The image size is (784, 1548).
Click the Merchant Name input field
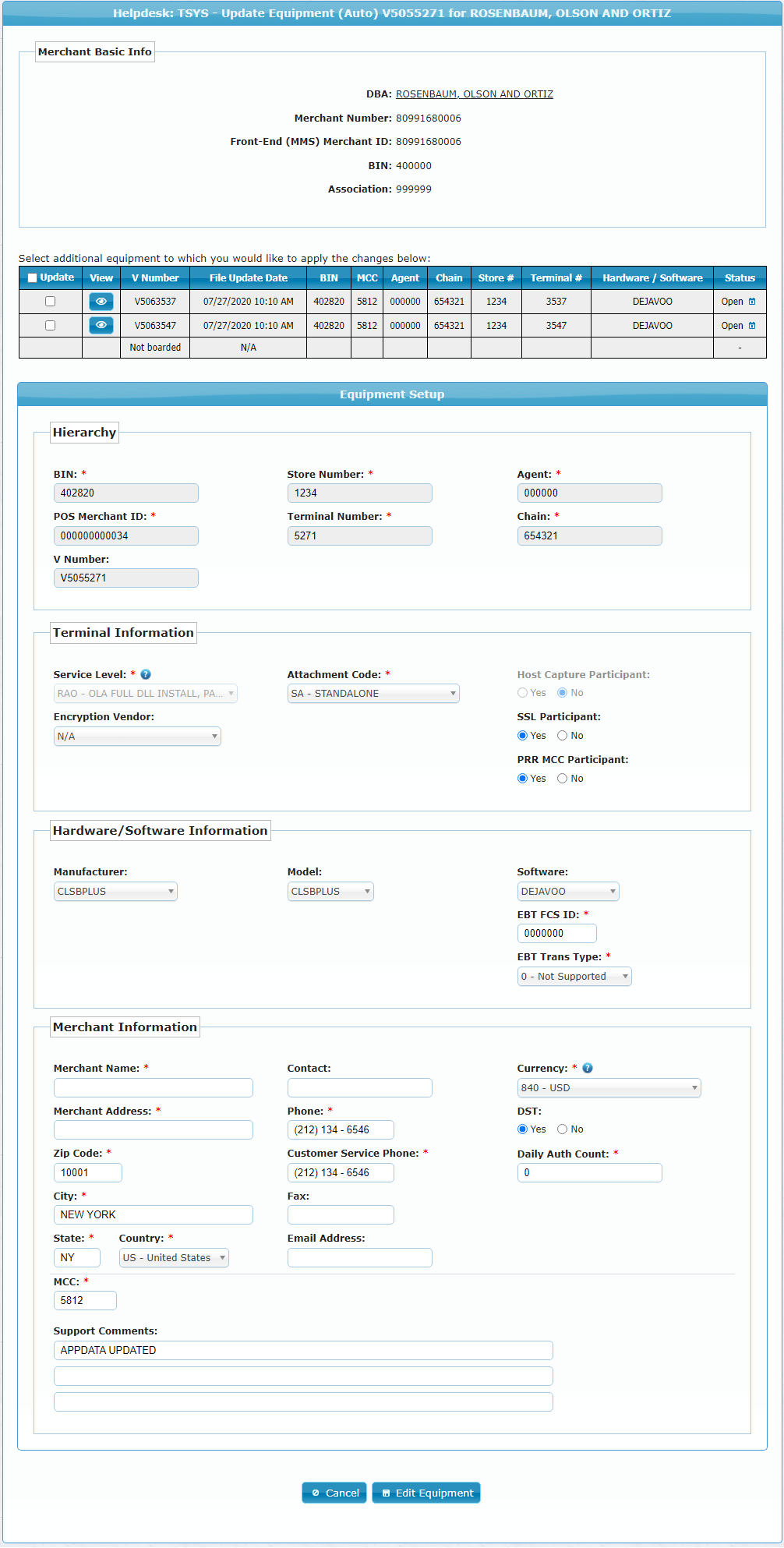[153, 1088]
